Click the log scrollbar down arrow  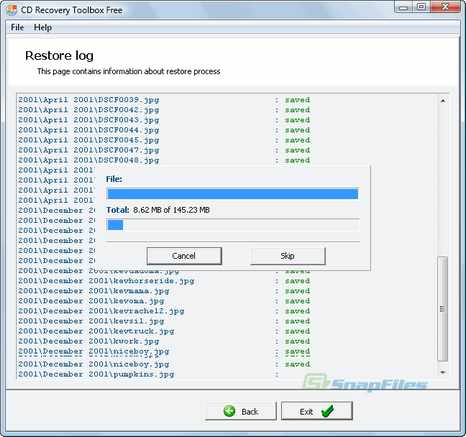pos(443,372)
